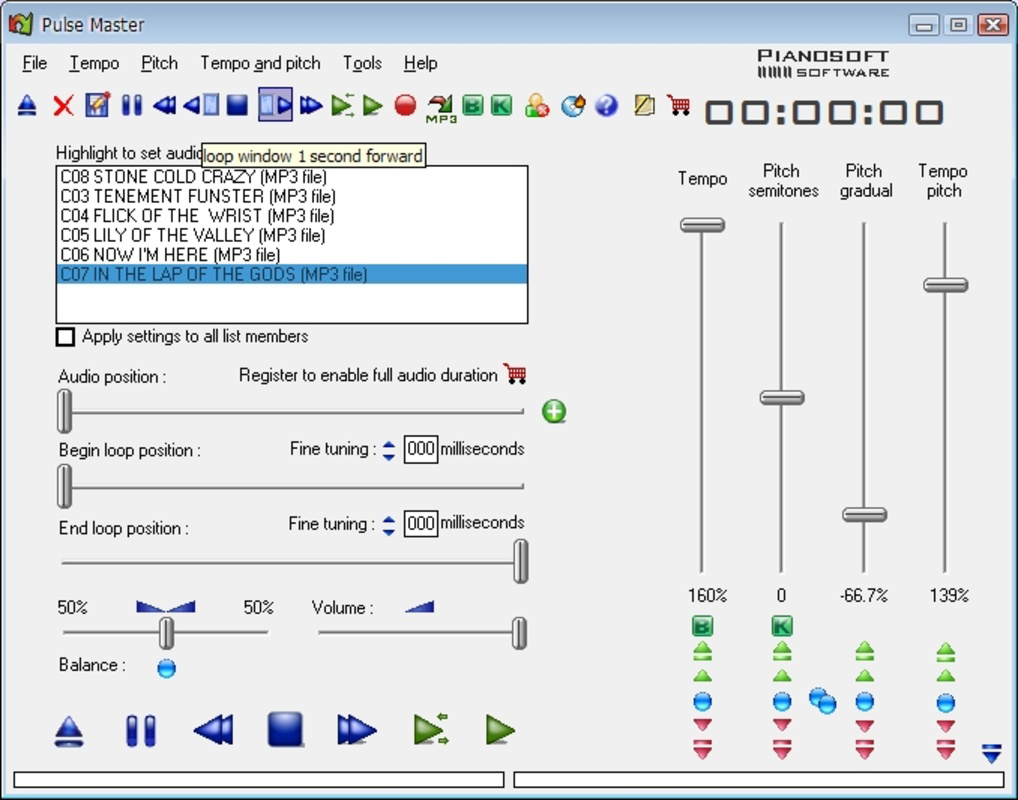The width and height of the screenshot is (1018, 800).
Task: Click the green plus icon near audio position
Action: tap(554, 411)
